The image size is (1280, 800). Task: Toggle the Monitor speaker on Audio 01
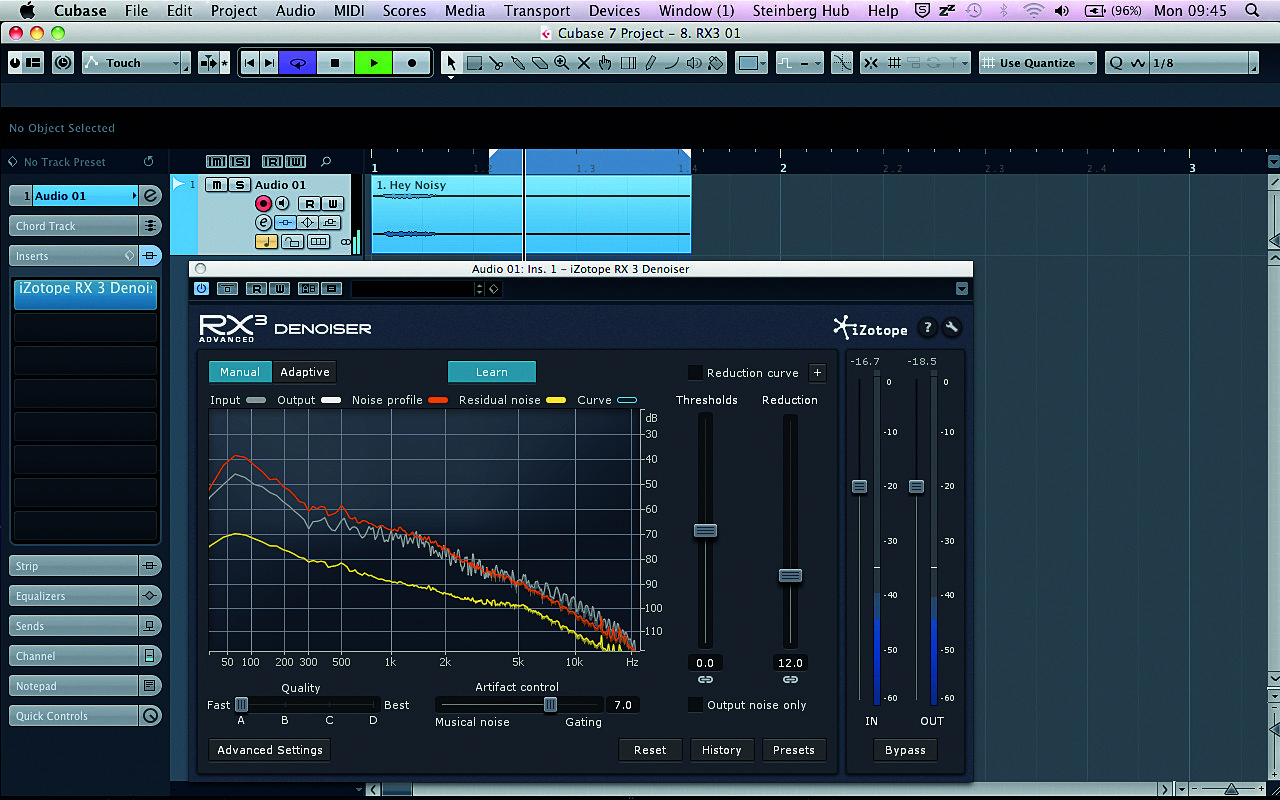coord(283,204)
